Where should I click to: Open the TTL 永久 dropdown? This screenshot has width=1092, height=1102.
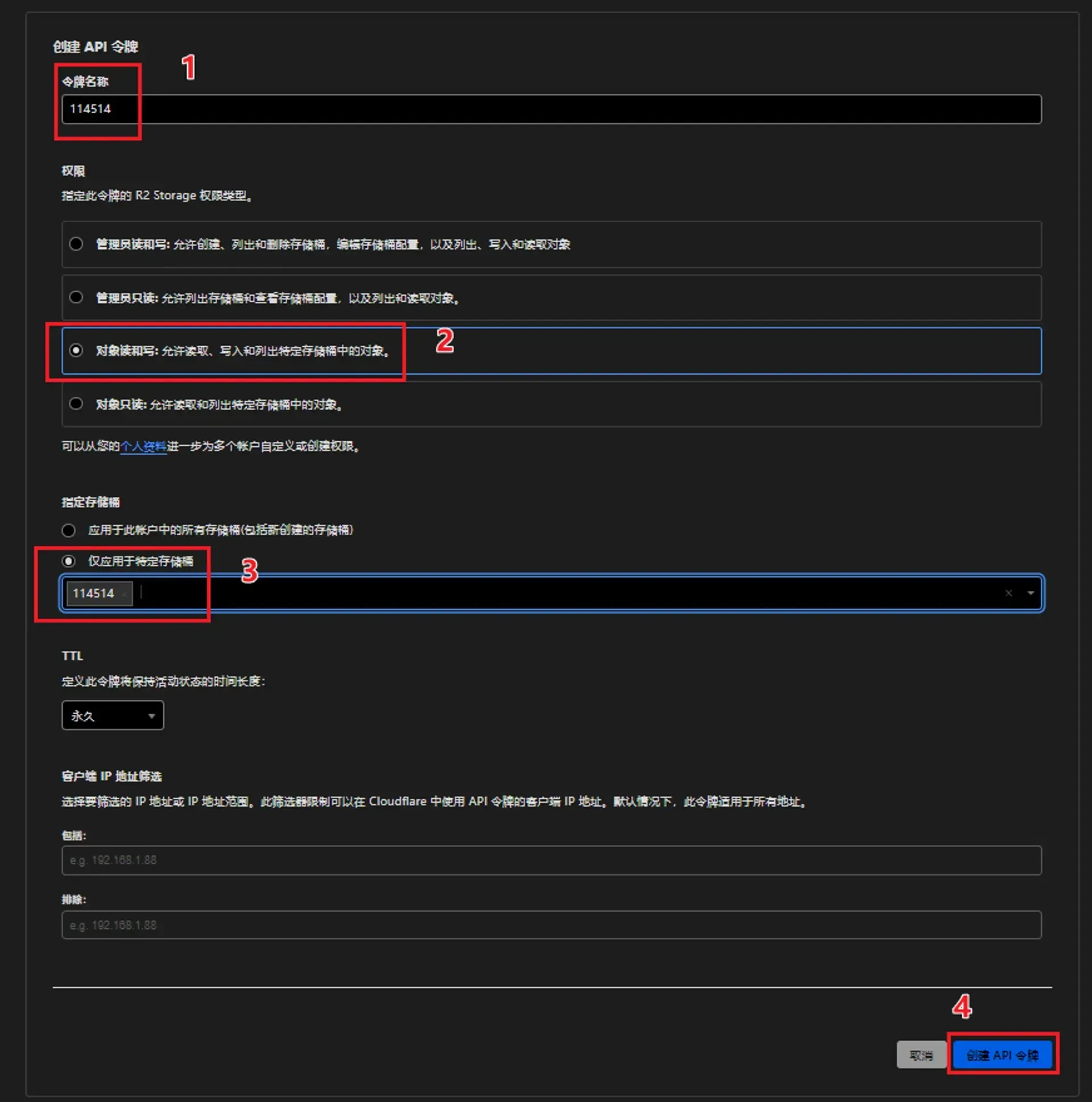pos(113,715)
